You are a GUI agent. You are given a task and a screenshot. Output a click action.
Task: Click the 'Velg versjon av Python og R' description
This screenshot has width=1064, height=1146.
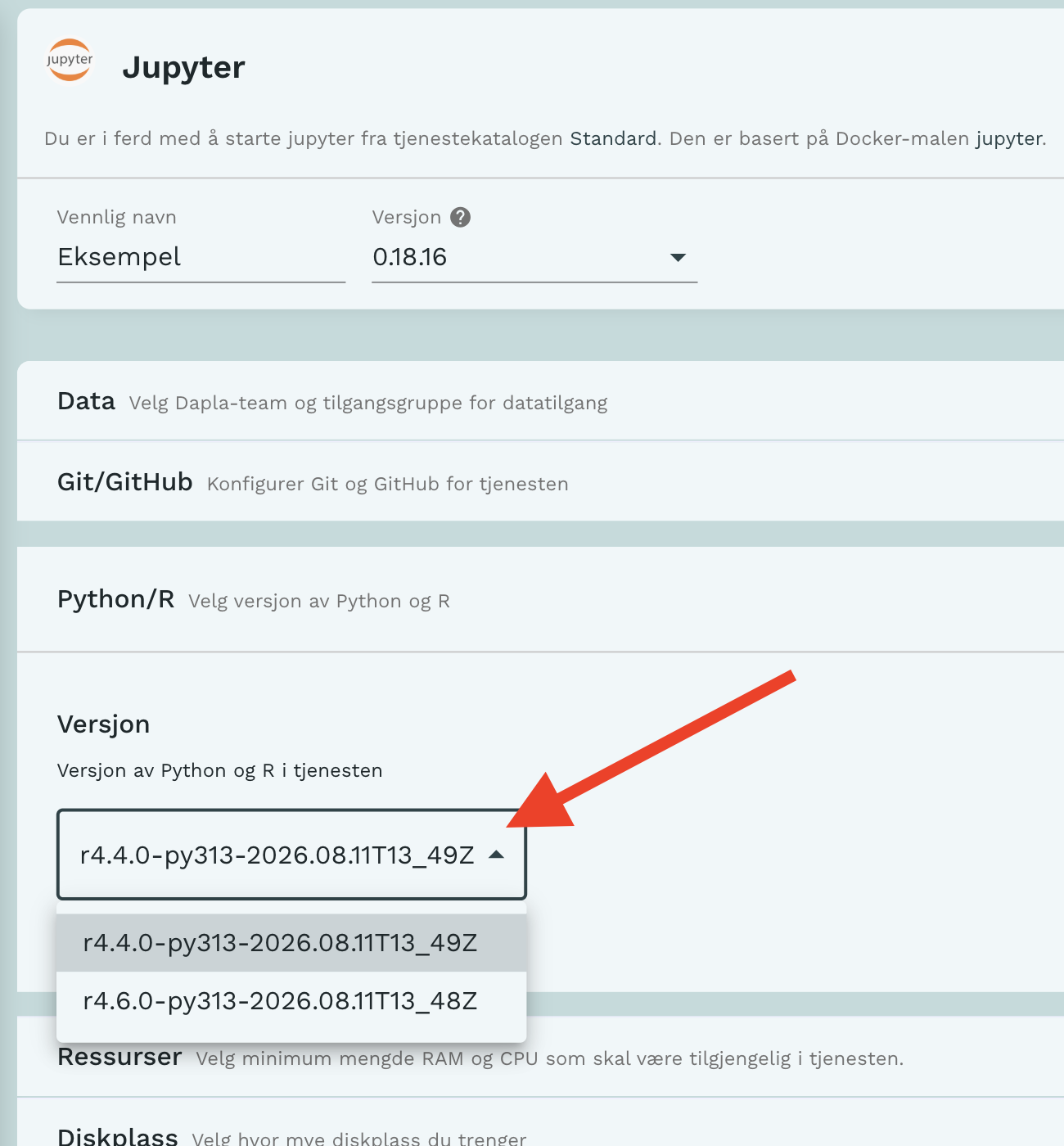point(319,601)
